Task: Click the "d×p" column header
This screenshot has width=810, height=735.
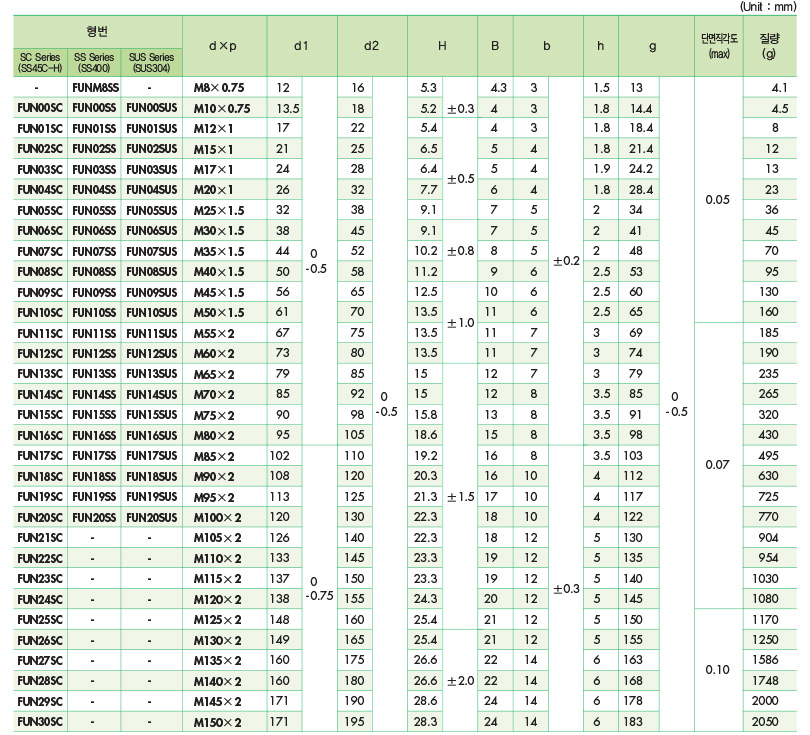Action: click(224, 46)
